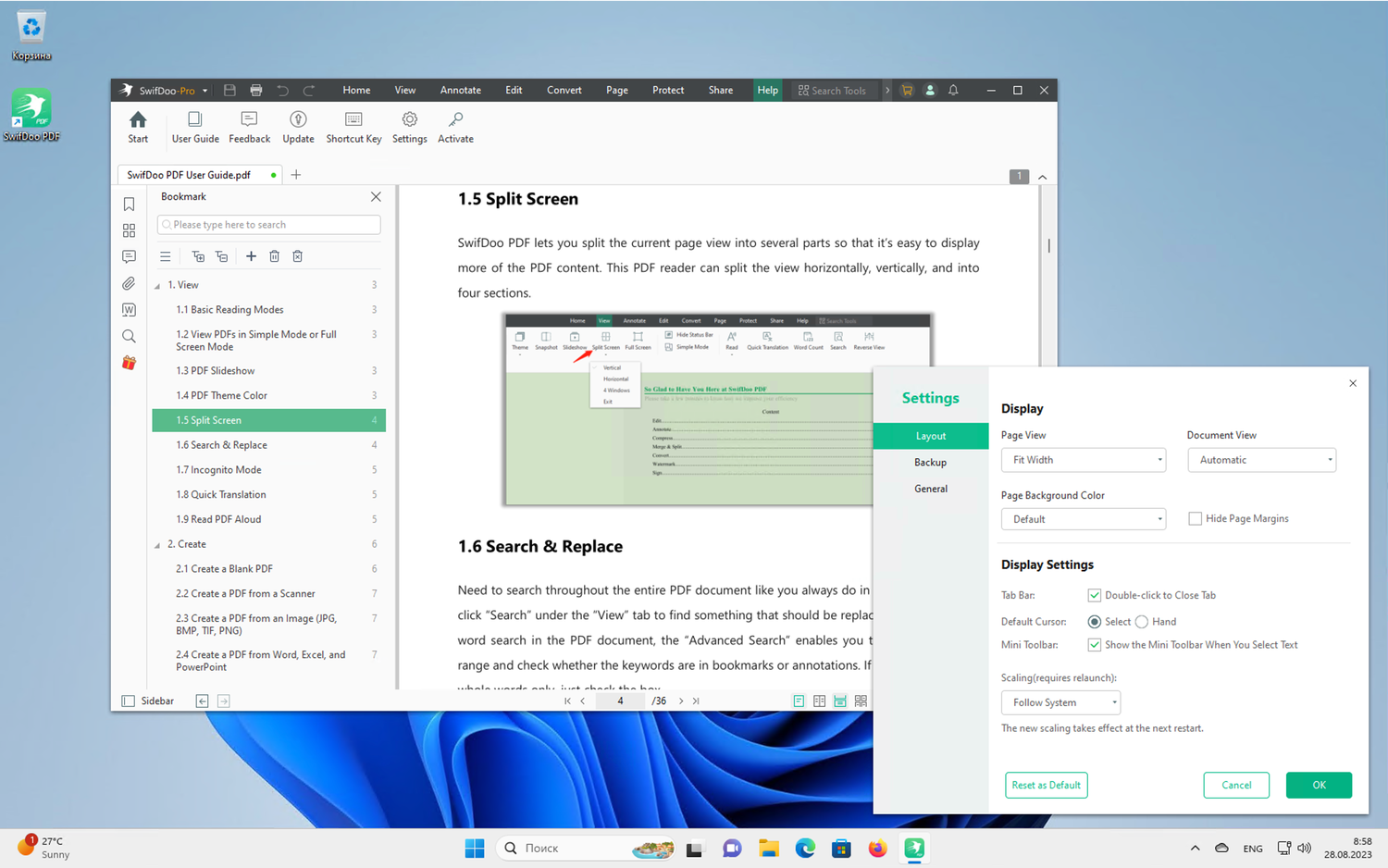Open the Shortcut Key ribbon icon

click(x=353, y=127)
